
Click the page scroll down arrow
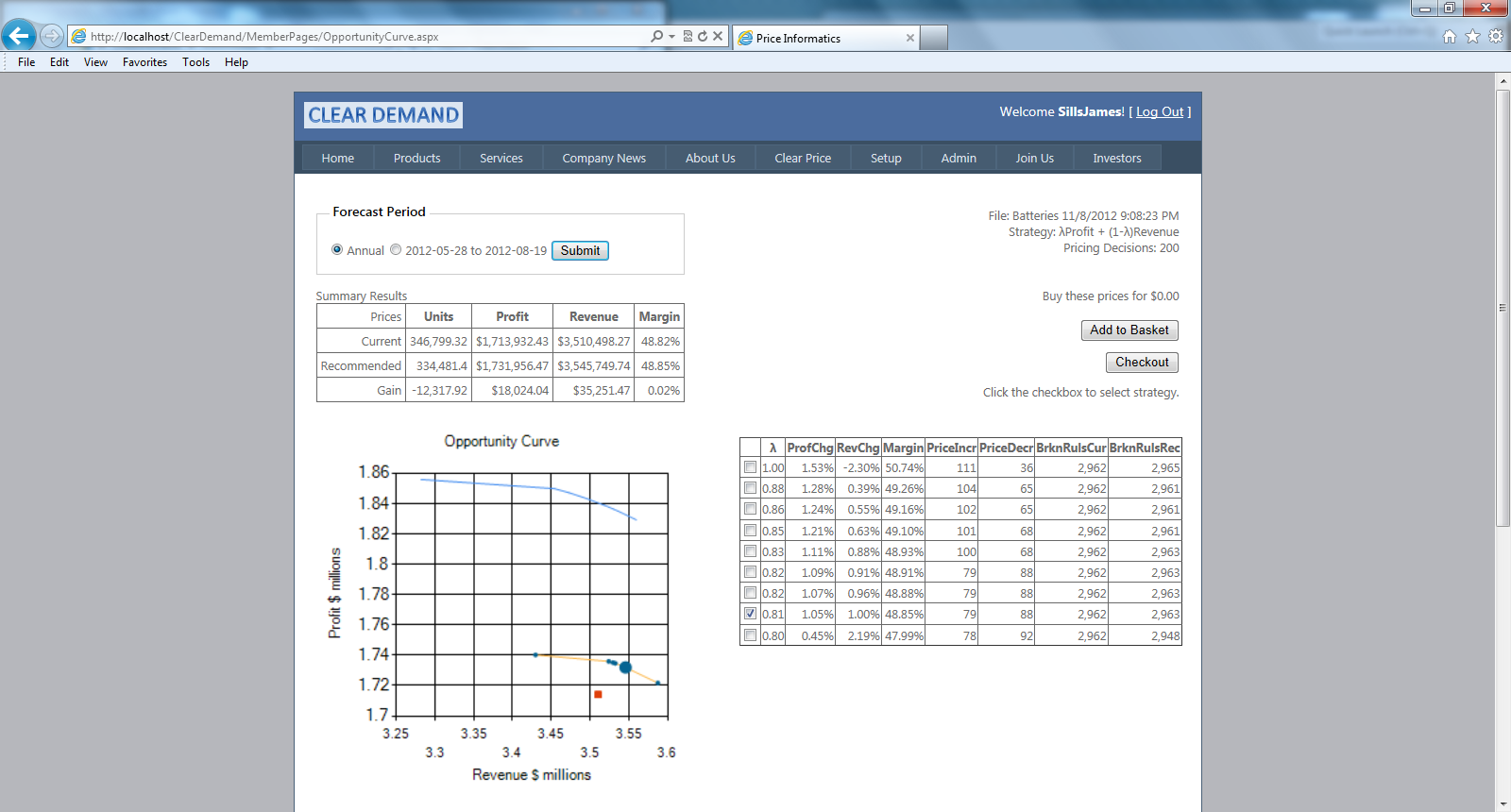[1503, 804]
